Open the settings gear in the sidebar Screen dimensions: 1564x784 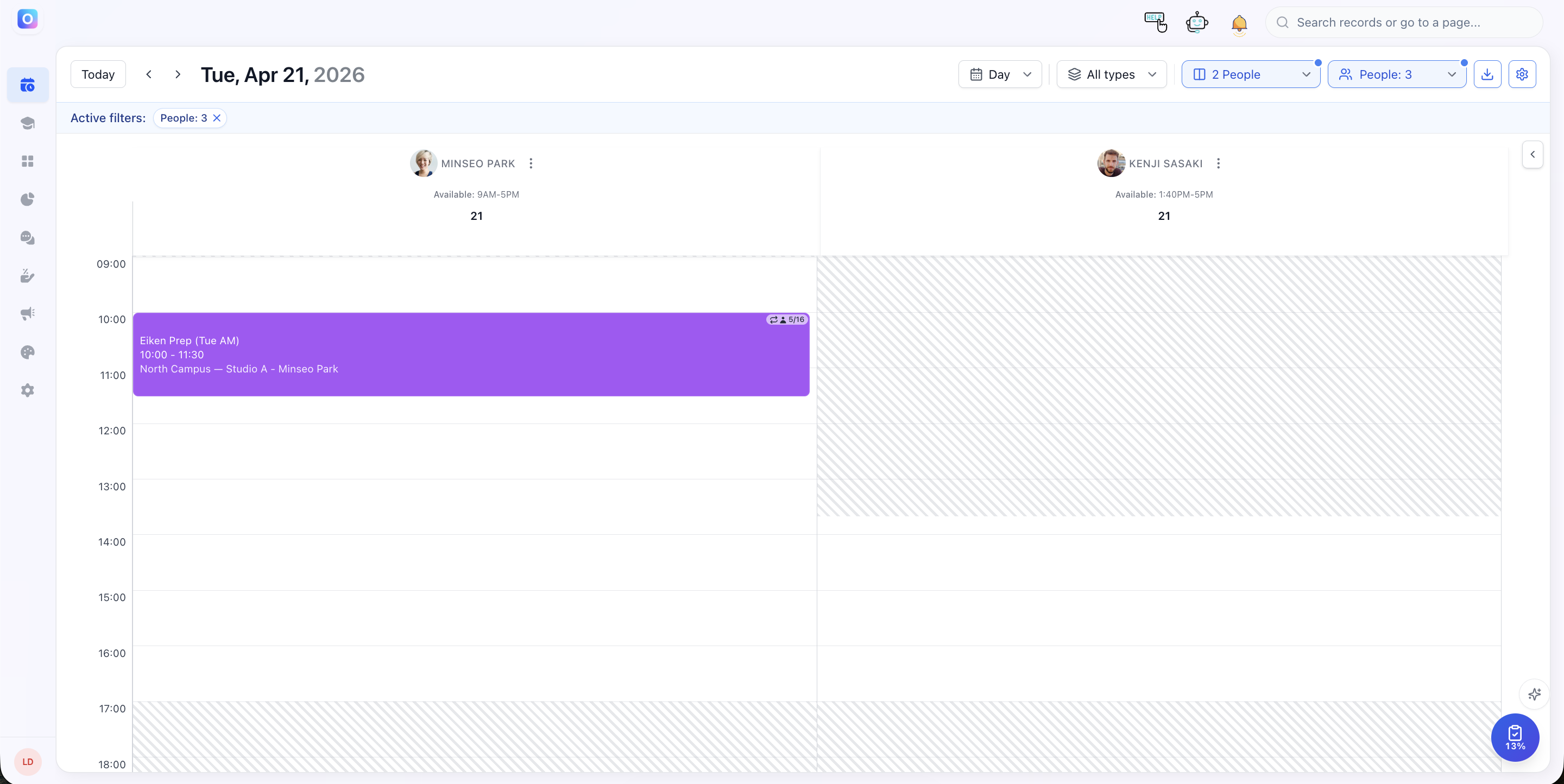point(28,390)
